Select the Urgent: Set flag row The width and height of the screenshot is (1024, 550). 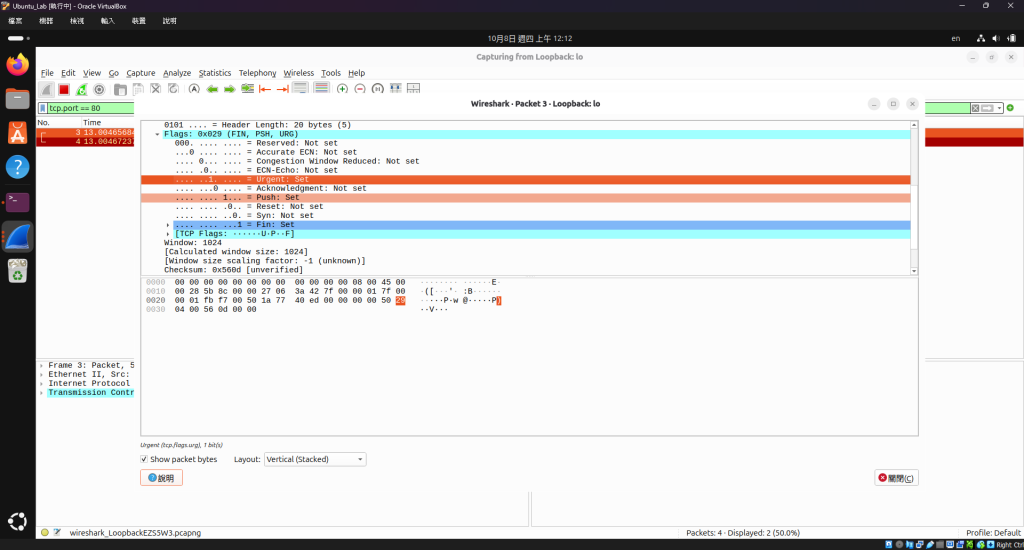point(526,180)
